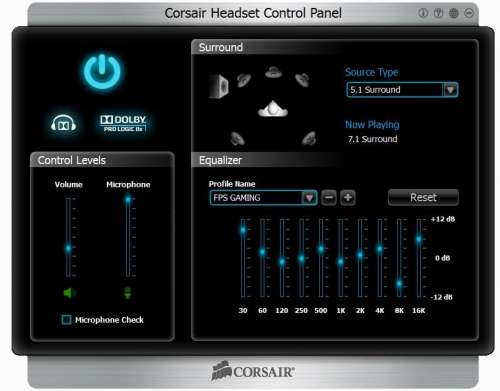Toggle the headset power button
Image resolution: width=500 pixels, height=391 pixels.
click(102, 72)
